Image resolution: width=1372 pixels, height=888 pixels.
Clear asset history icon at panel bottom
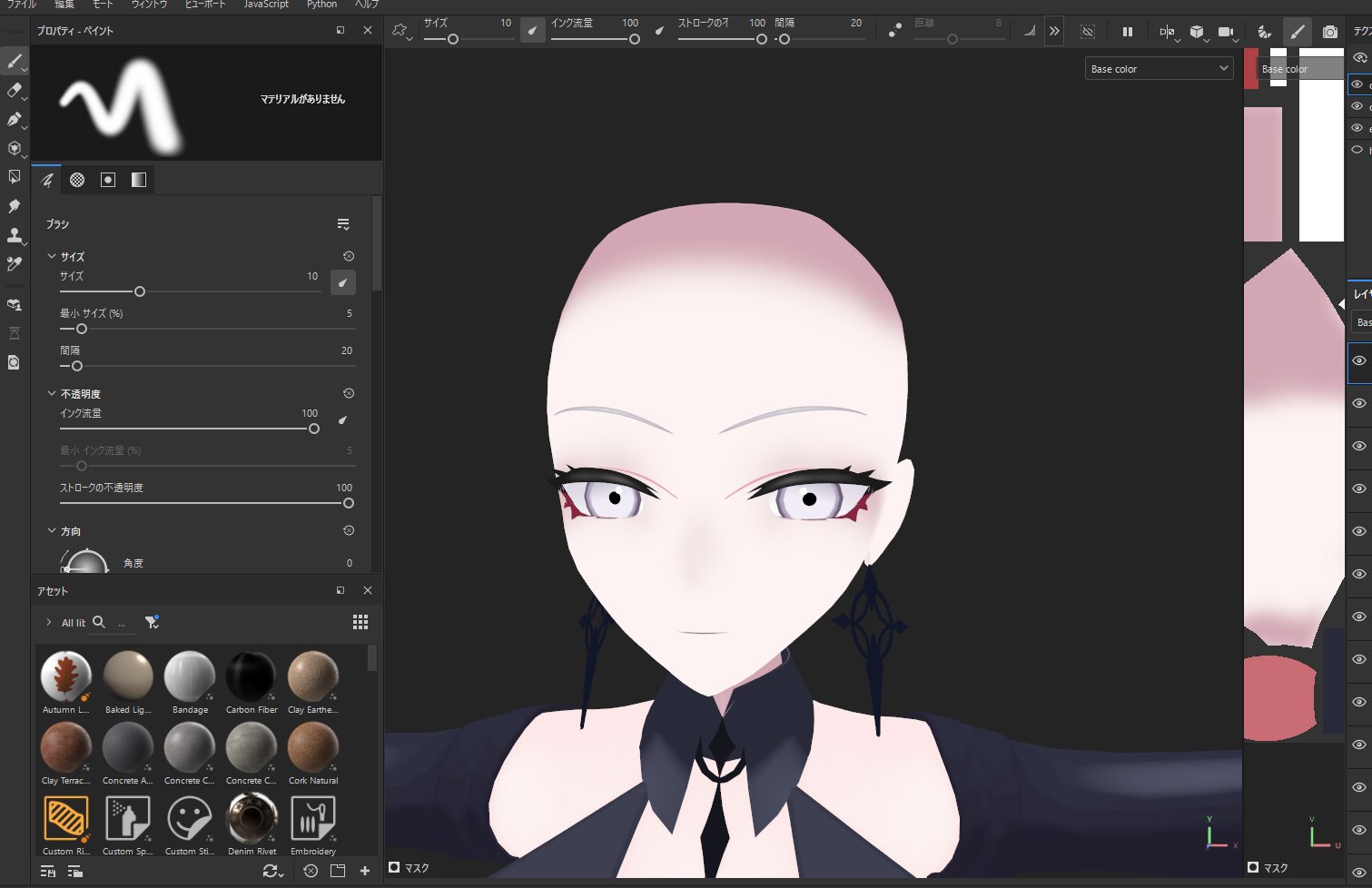click(x=311, y=871)
